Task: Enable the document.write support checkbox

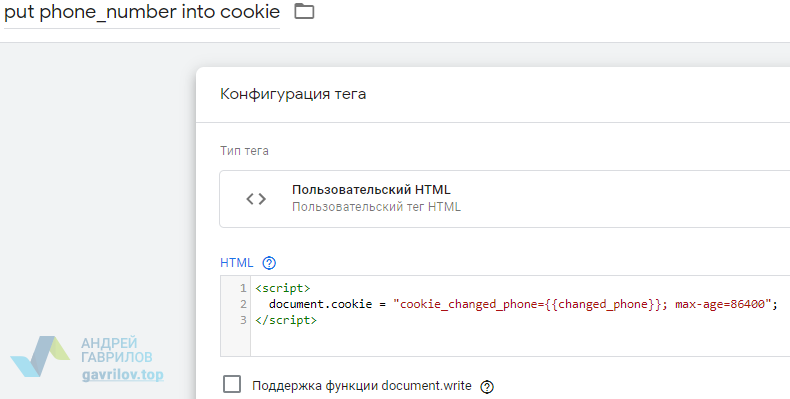Action: click(232, 384)
